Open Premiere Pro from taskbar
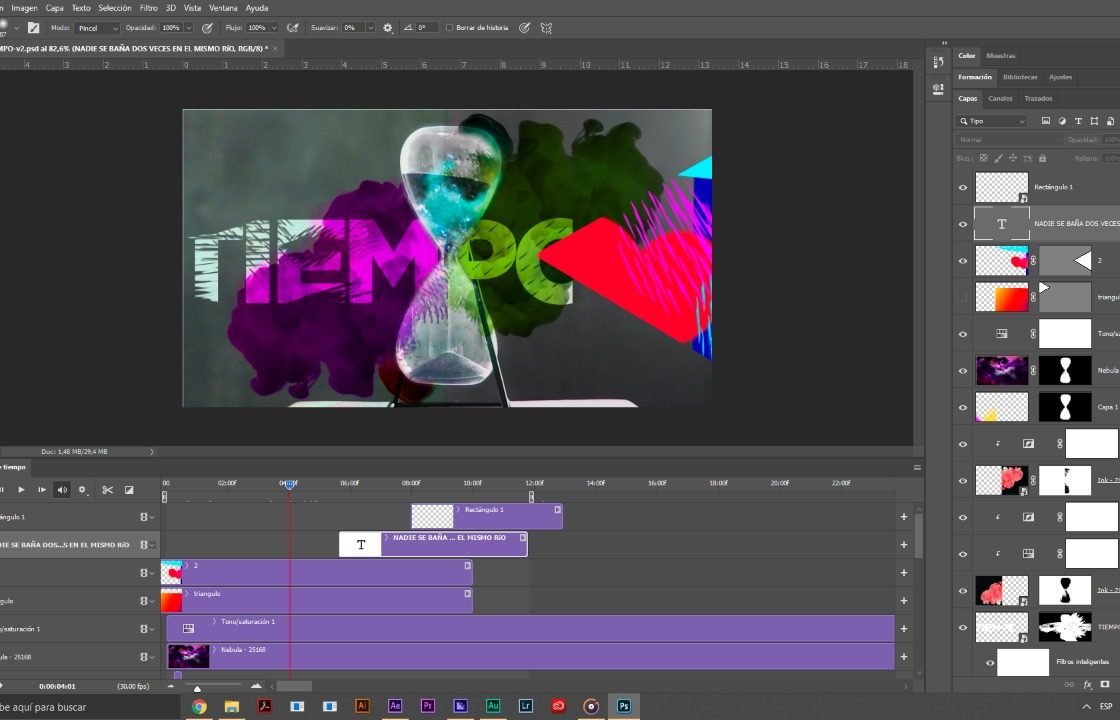 coord(427,706)
